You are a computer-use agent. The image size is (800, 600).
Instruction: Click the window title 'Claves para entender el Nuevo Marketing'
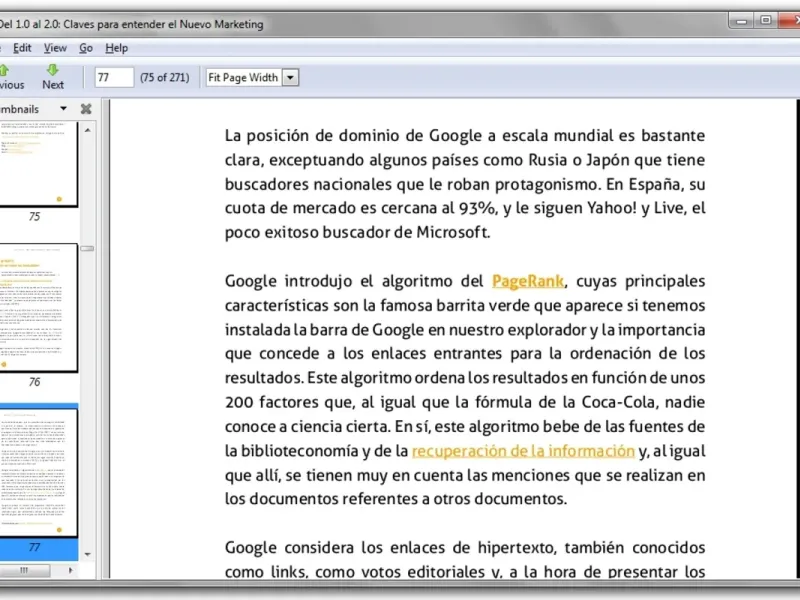163,24
